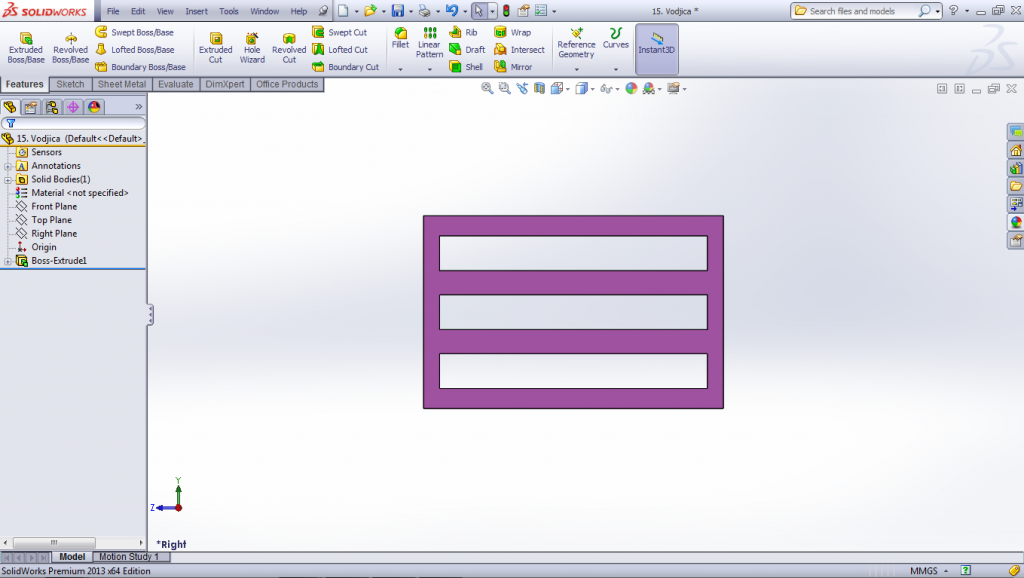Toggle Instant3D mode
Screen dimensions: 1024x578
pos(656,49)
